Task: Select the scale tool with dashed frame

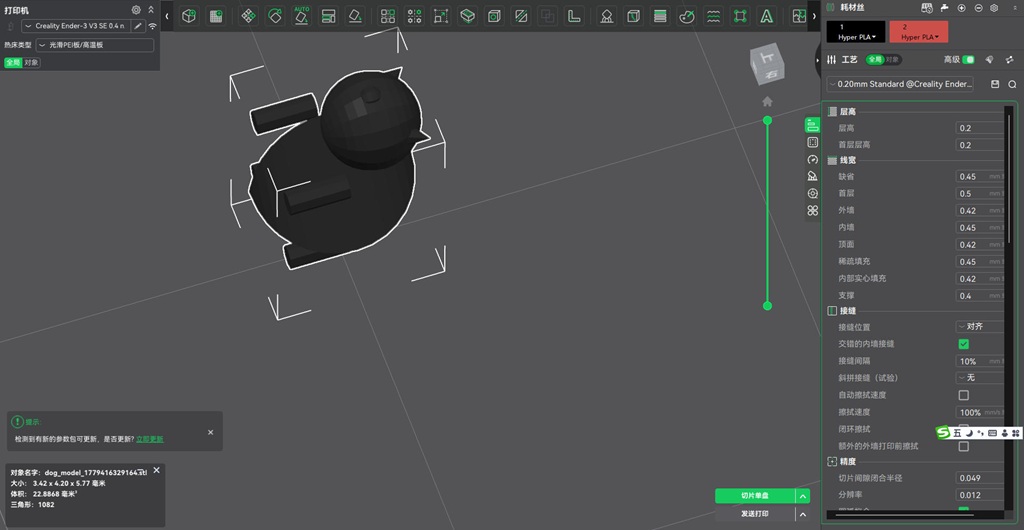Action: [x=441, y=16]
